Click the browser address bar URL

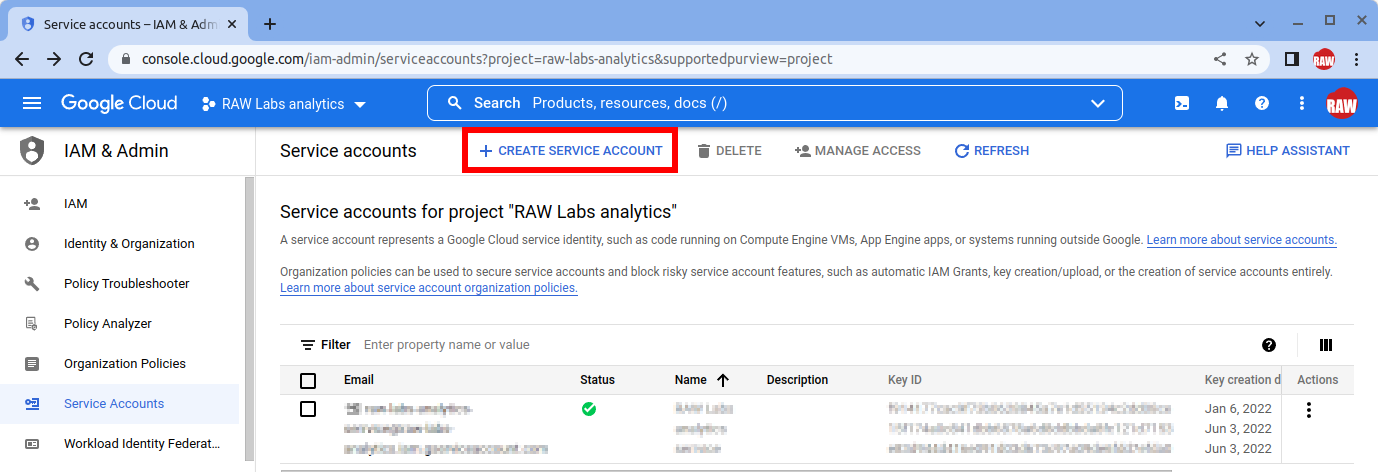click(487, 59)
